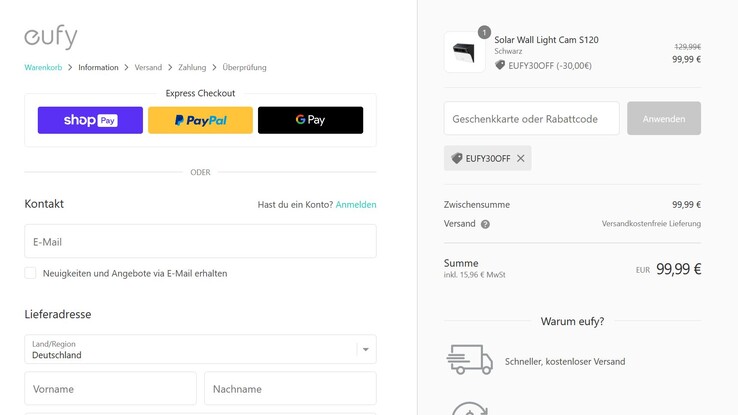738x415 pixels.
Task: Enable email news and offers checkbox
Action: tap(30, 273)
